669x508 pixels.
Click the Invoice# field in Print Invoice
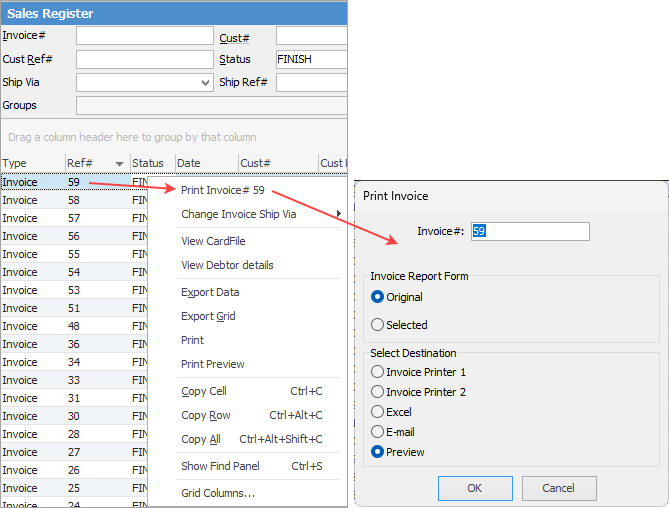[x=530, y=231]
